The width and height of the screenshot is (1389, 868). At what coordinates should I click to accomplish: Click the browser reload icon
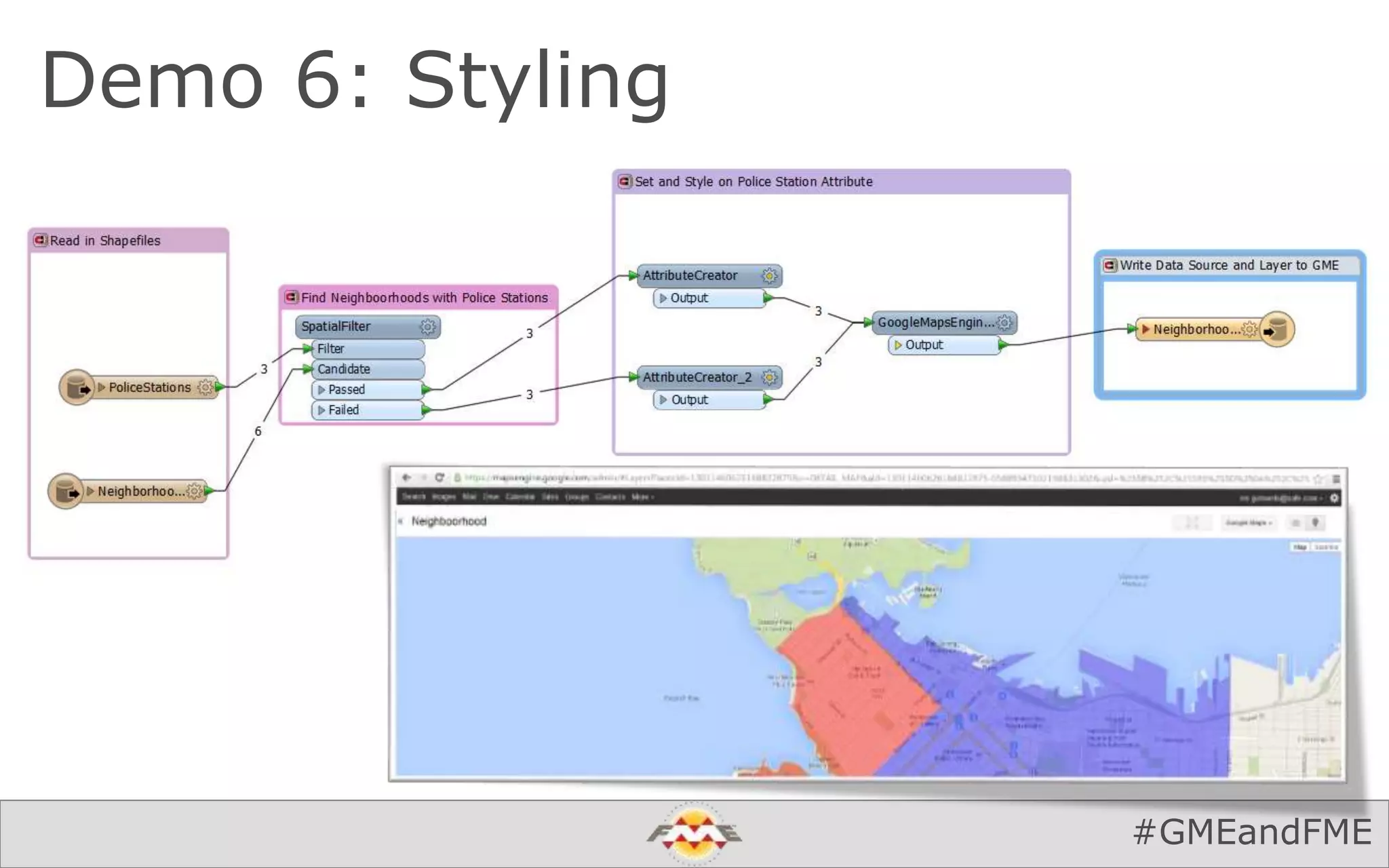pyautogui.click(x=439, y=477)
